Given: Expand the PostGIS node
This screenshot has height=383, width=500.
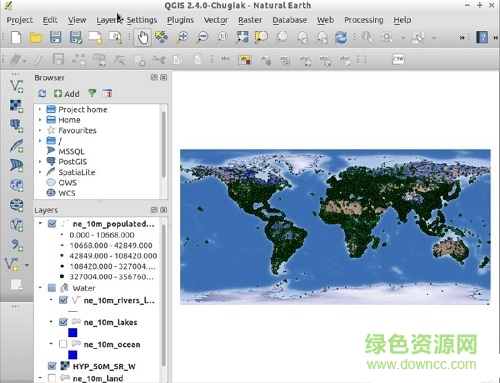Looking at the screenshot, I should 40,162.
